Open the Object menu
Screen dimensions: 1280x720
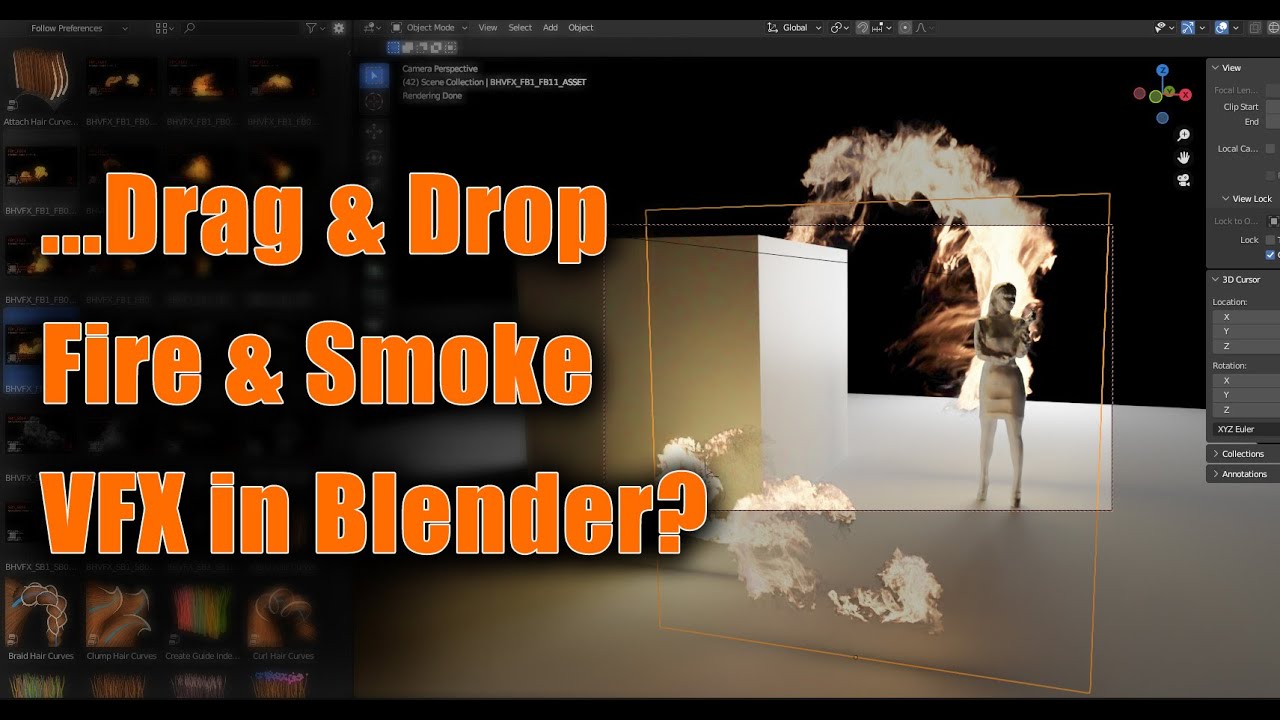[581, 28]
